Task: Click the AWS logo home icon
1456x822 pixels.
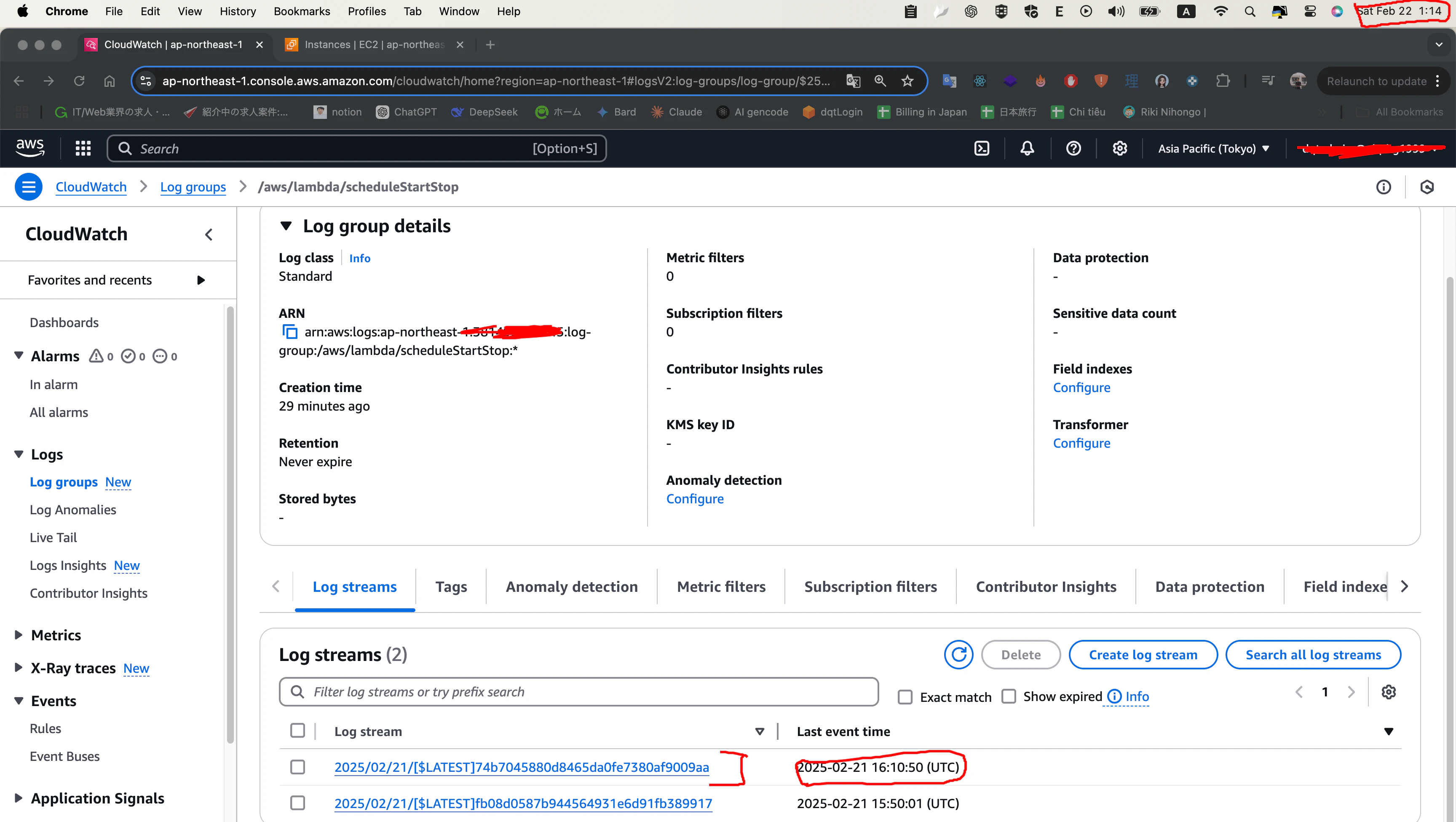Action: click(30, 148)
